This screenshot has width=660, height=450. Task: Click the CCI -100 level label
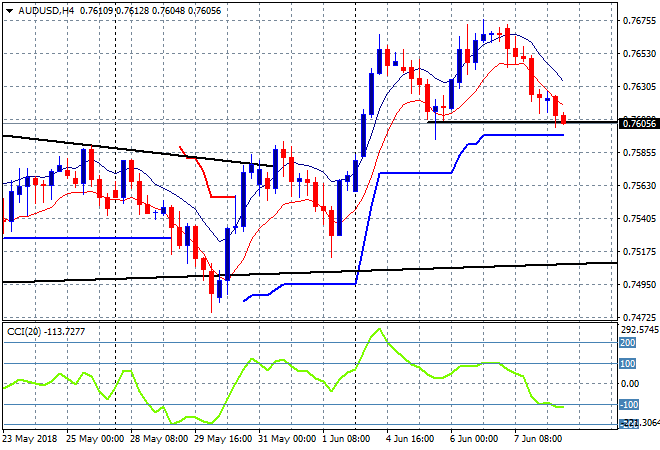pyautogui.click(x=629, y=405)
